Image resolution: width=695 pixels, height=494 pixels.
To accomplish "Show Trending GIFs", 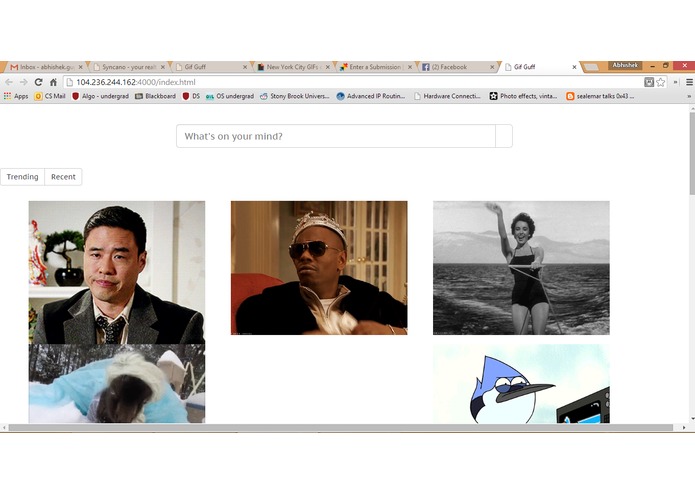I will click(22, 177).
